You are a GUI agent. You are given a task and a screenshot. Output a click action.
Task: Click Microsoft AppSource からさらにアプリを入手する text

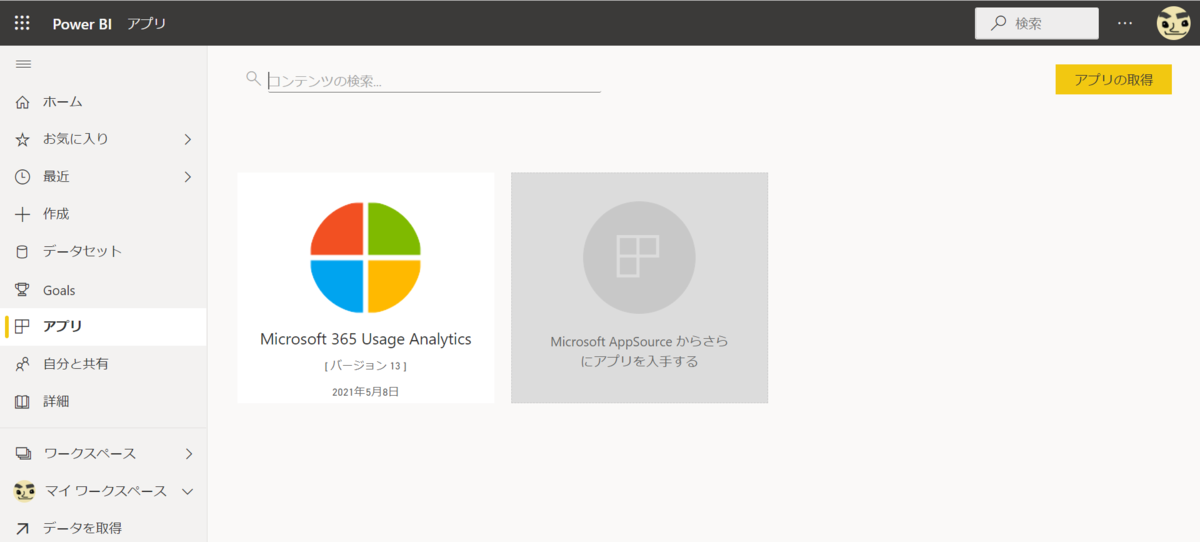639,351
